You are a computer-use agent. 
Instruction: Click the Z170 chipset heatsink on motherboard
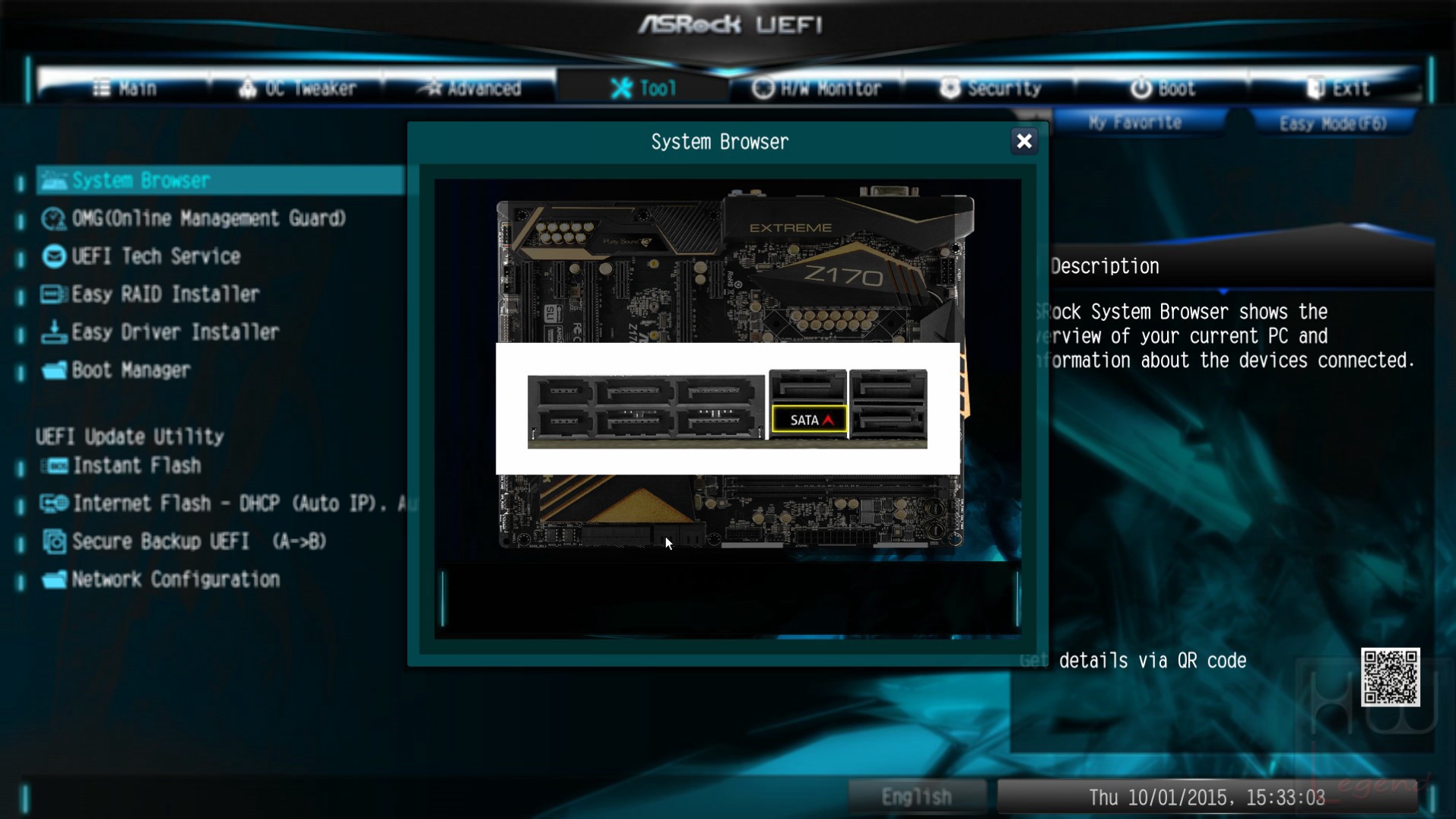tap(845, 276)
